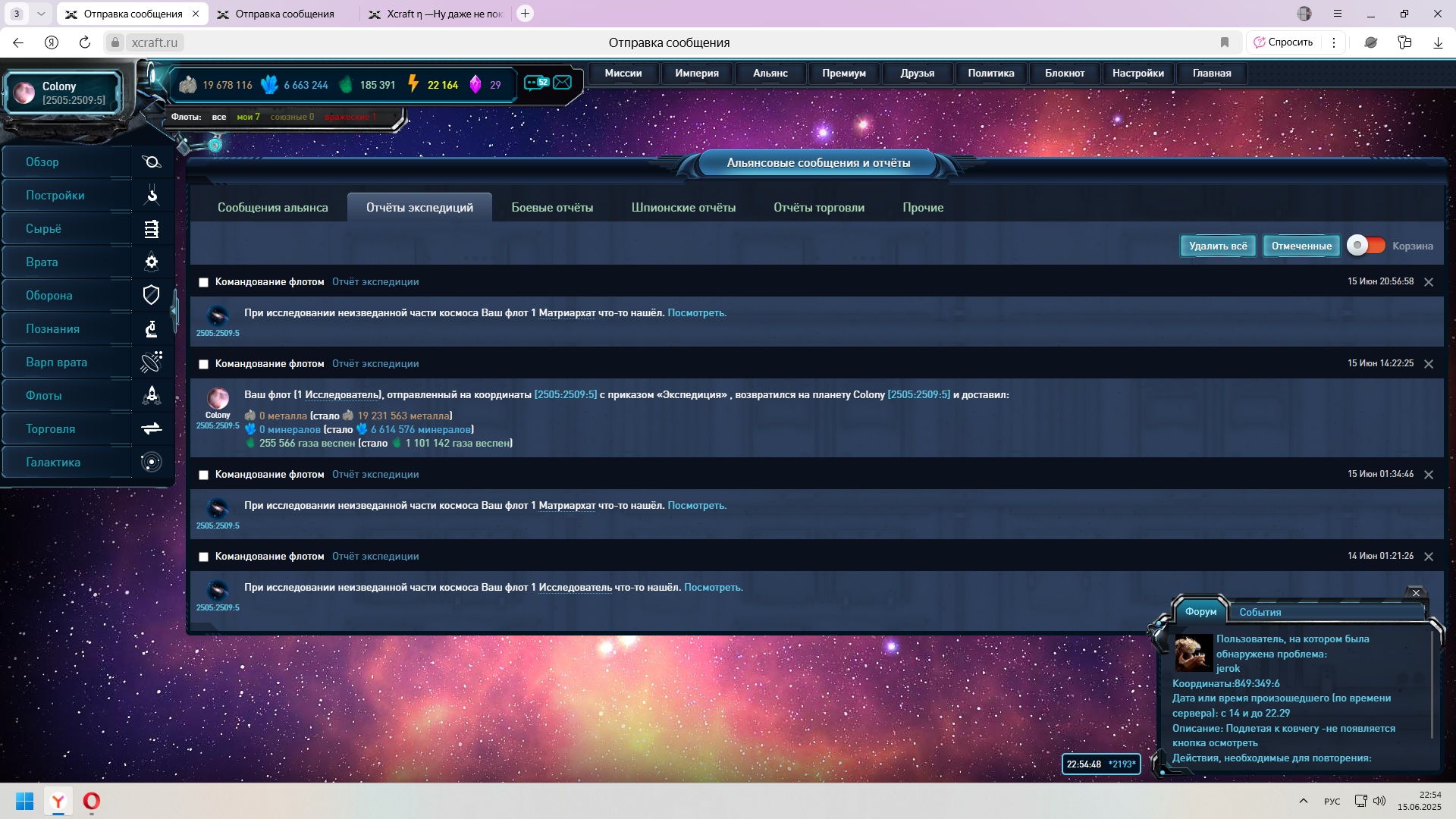Toggle the Корзина switch

1366,246
